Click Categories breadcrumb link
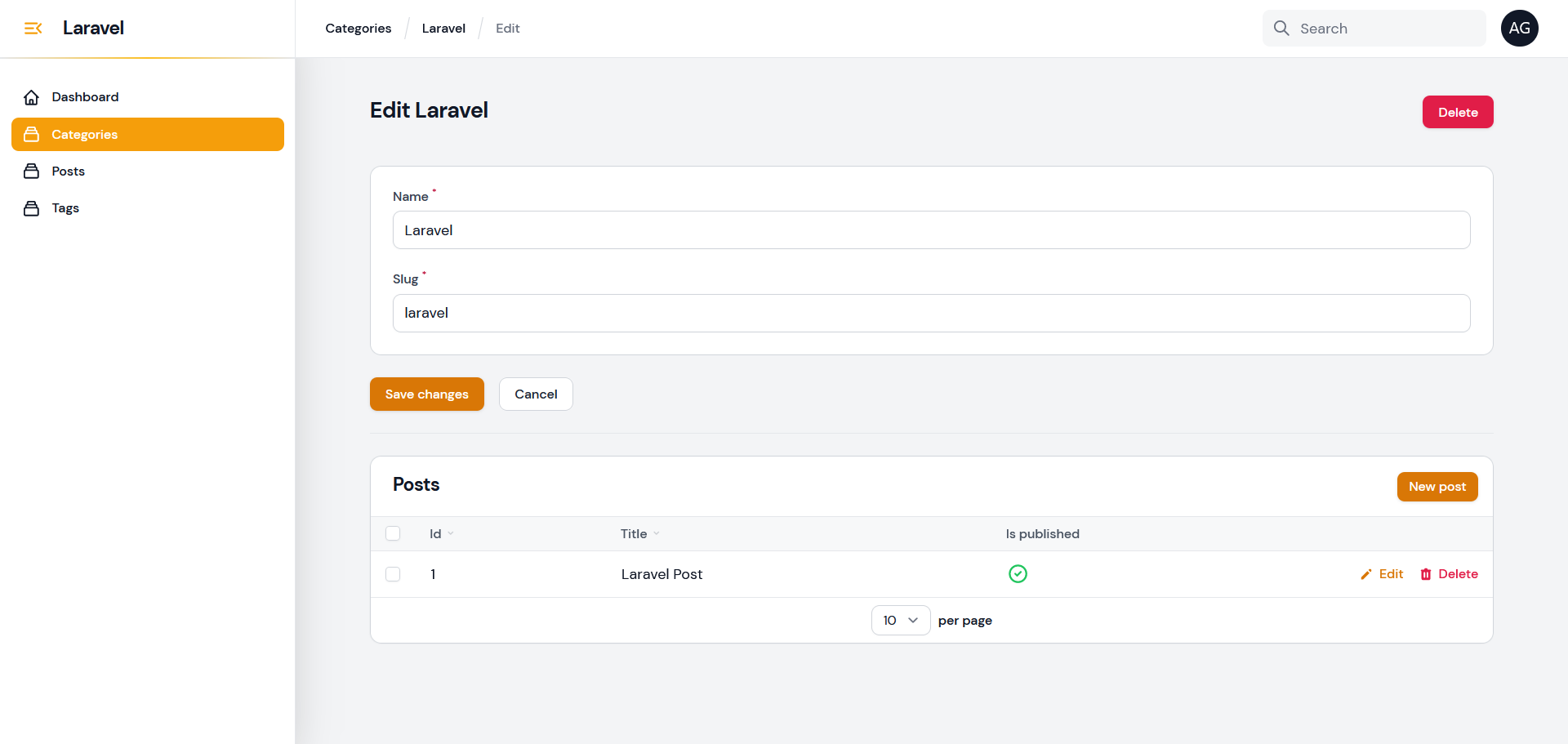Viewport: 1568px width, 744px height. click(x=359, y=29)
